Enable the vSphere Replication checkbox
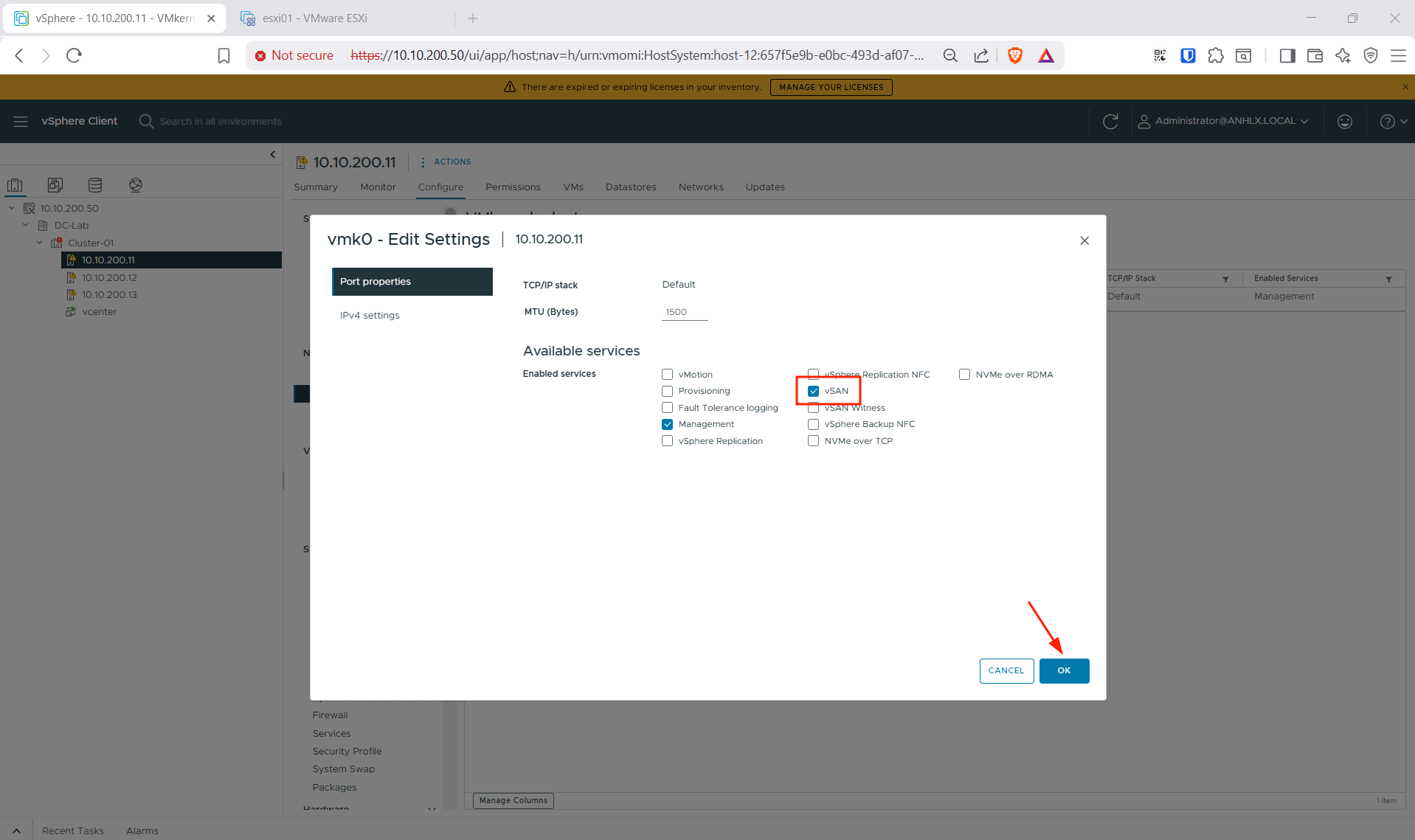Screen dimensions: 1415x840 tap(668, 441)
